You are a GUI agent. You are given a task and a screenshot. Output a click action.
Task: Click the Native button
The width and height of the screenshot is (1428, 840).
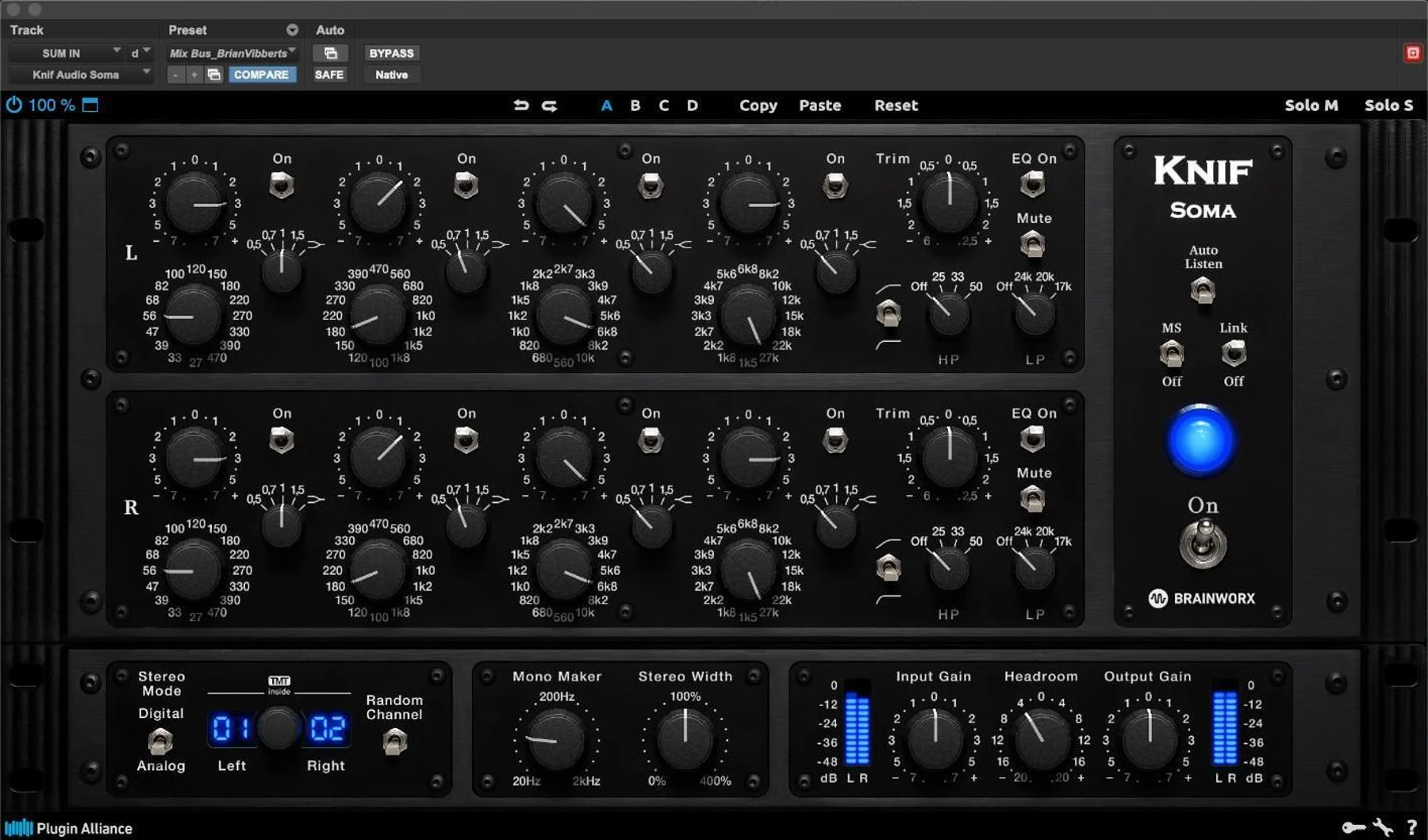tap(391, 75)
